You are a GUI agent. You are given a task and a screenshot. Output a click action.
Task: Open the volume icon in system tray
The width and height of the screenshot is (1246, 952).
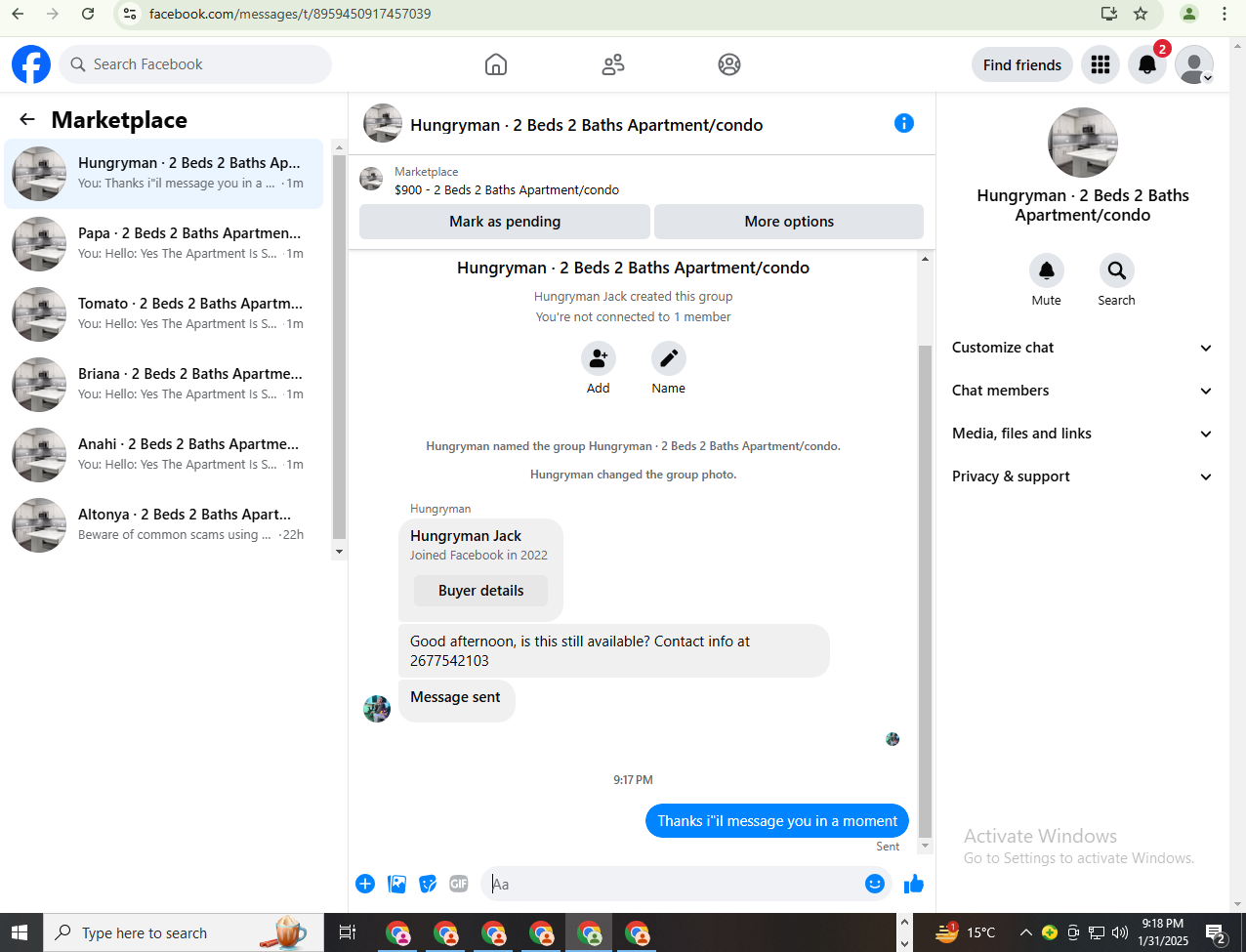(1120, 932)
